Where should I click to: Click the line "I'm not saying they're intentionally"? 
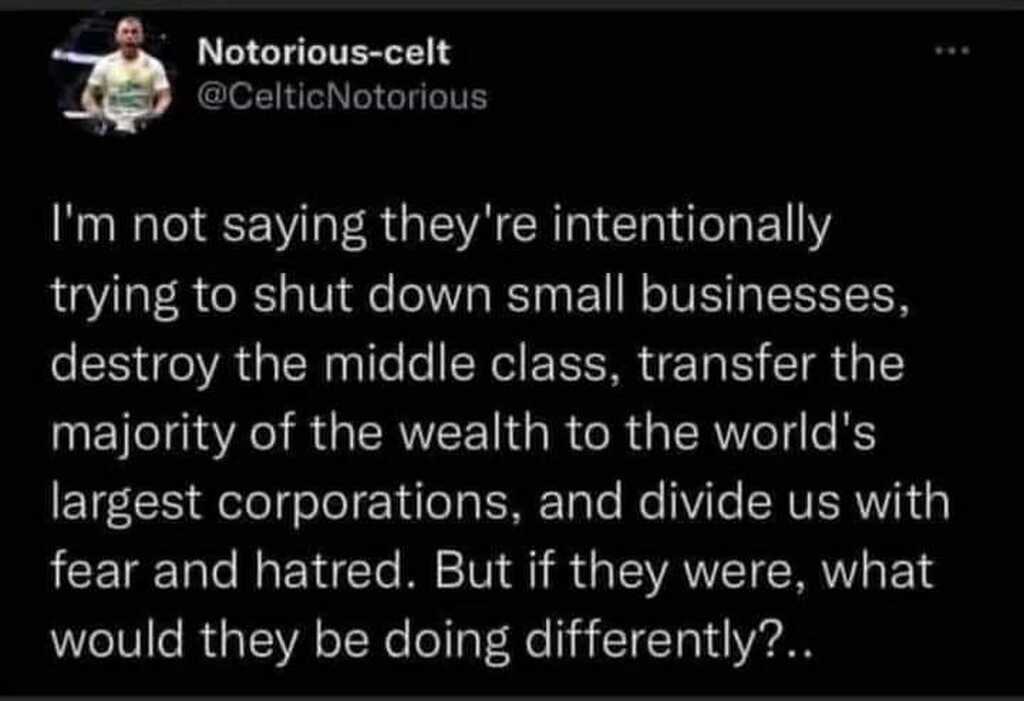coord(441,227)
